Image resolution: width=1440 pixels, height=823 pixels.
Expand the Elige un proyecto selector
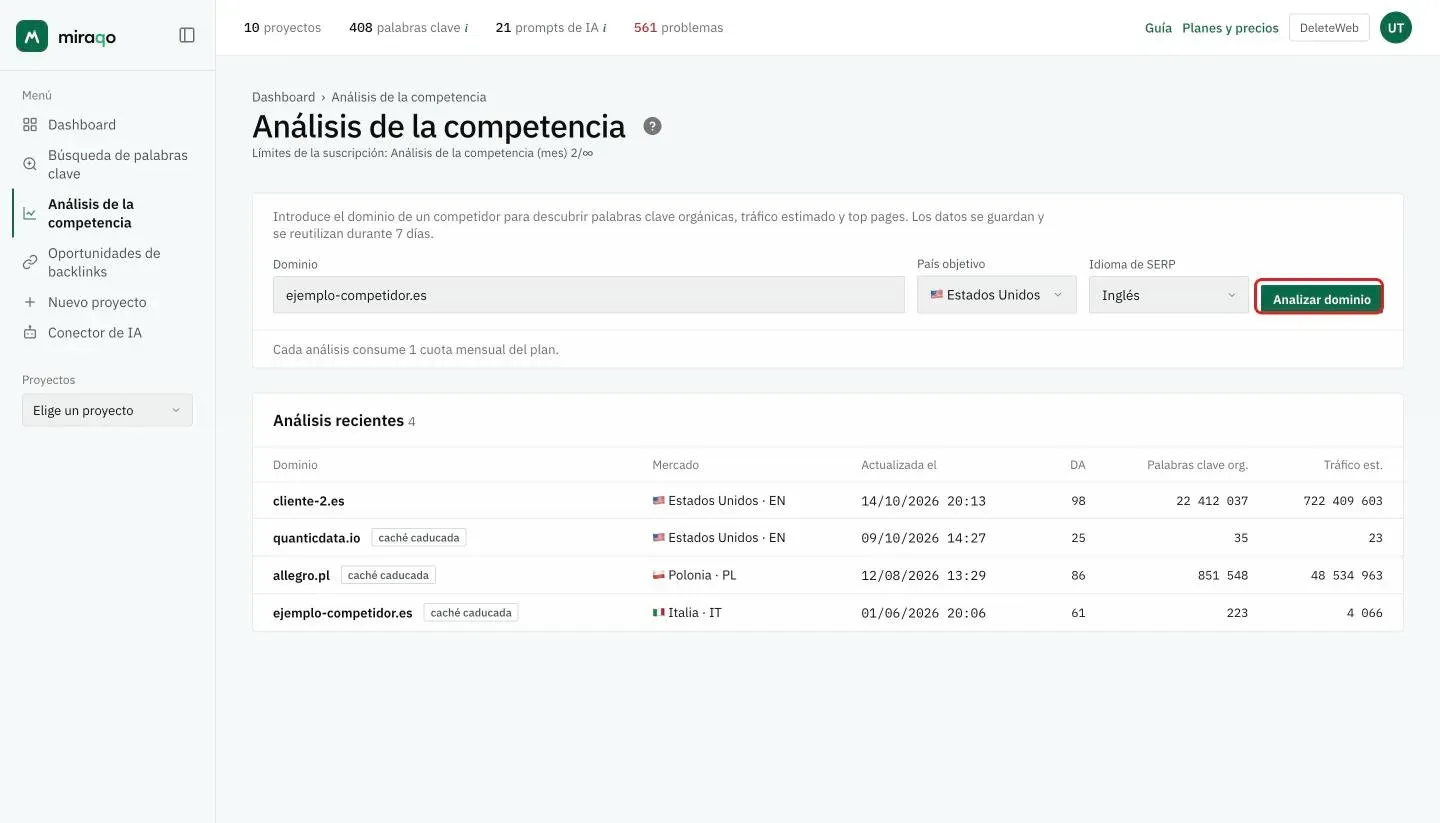(107, 410)
